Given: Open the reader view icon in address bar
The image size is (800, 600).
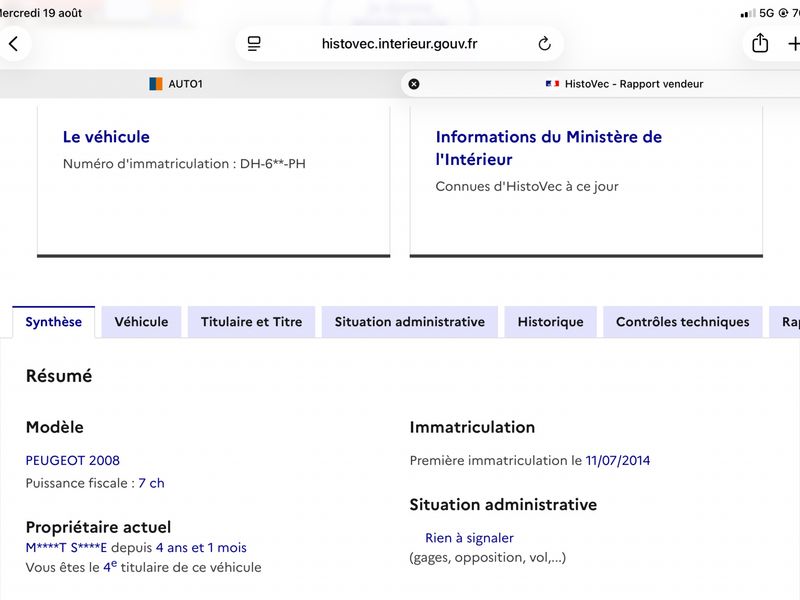Looking at the screenshot, I should [254, 44].
